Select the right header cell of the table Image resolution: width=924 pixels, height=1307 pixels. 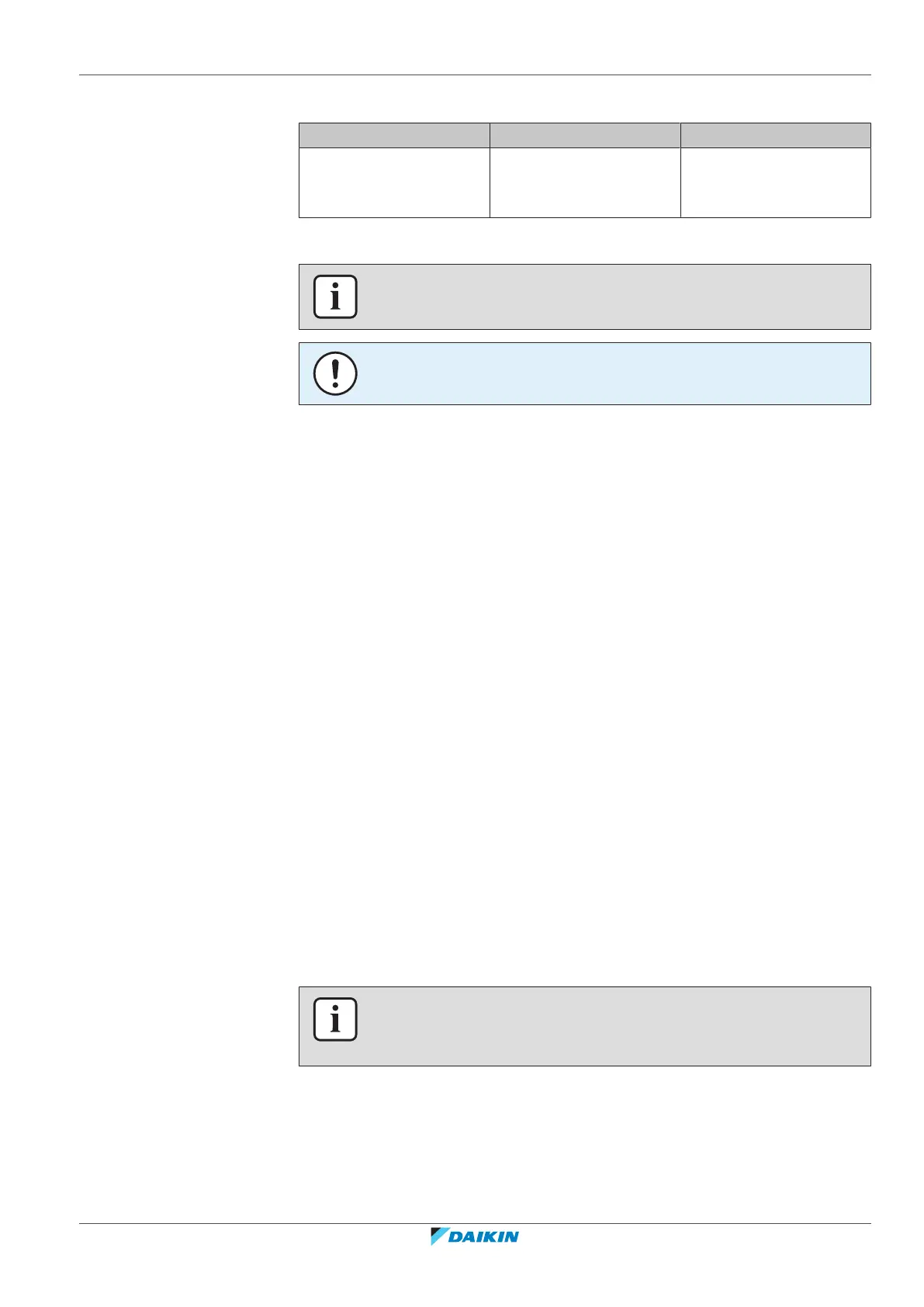[776, 135]
